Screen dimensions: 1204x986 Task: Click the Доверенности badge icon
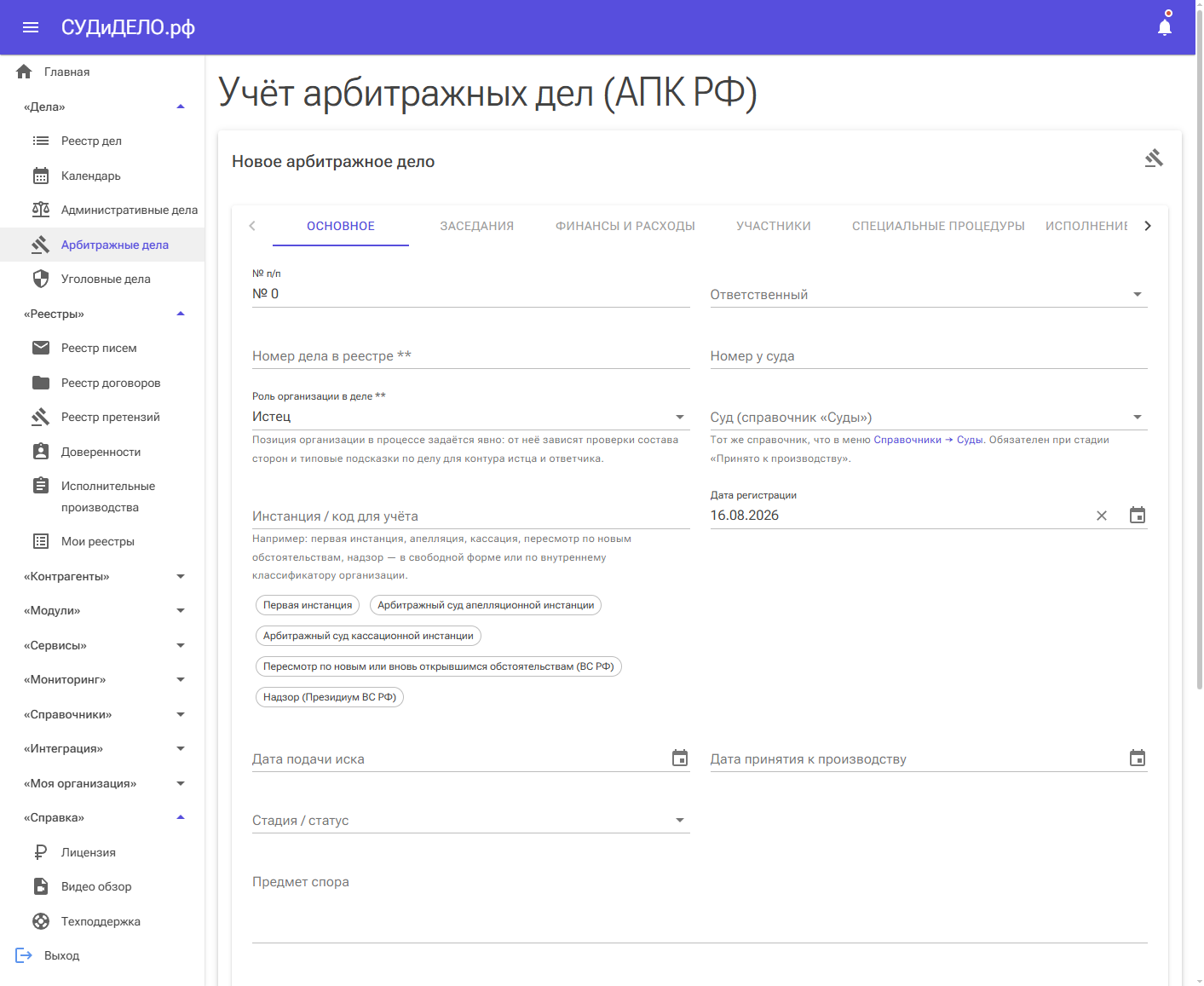[41, 452]
